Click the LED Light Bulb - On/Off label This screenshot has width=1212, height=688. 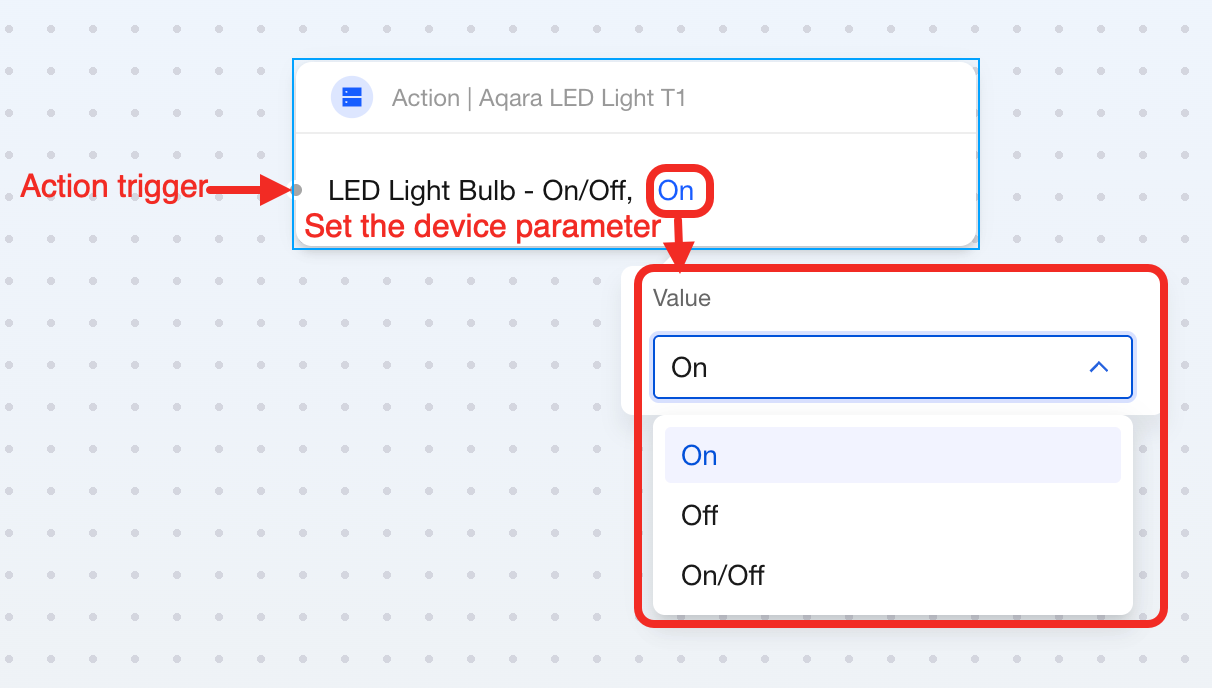pos(480,190)
